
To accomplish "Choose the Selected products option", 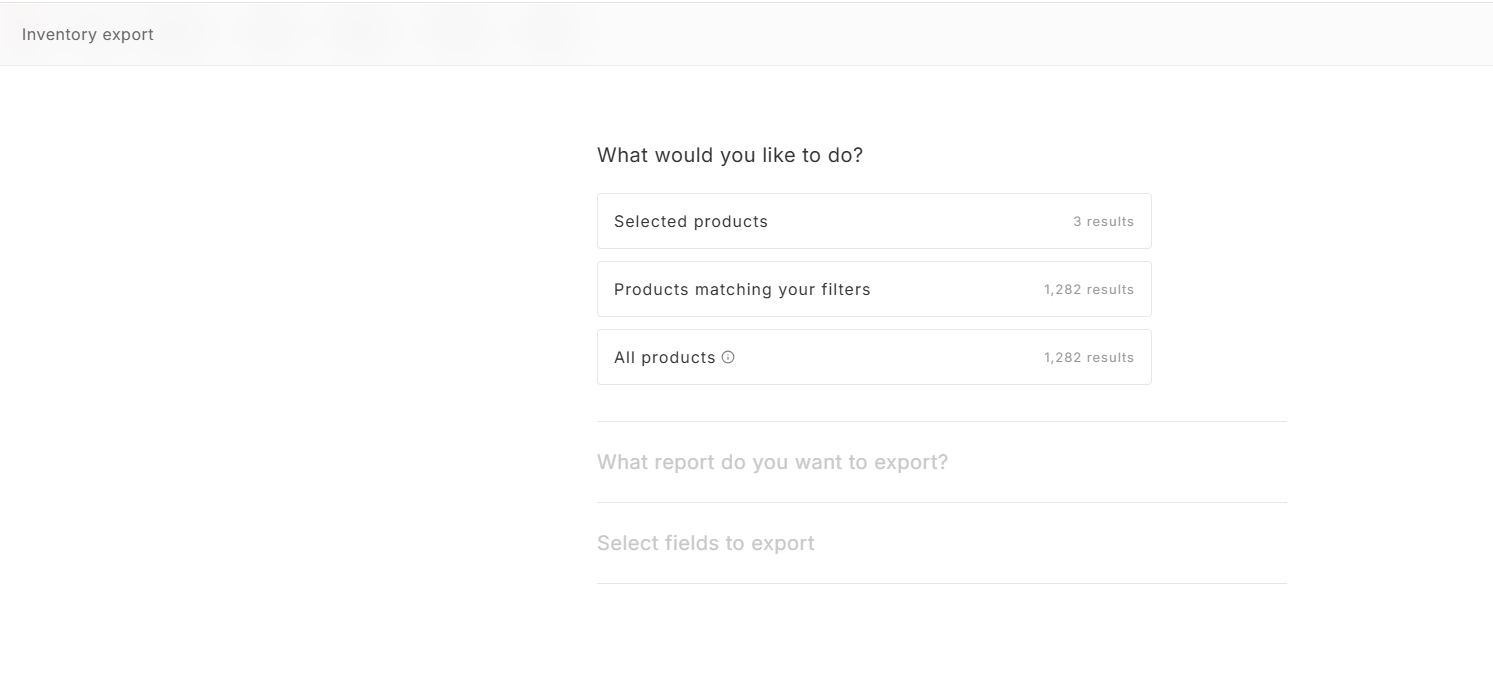I will pos(874,221).
